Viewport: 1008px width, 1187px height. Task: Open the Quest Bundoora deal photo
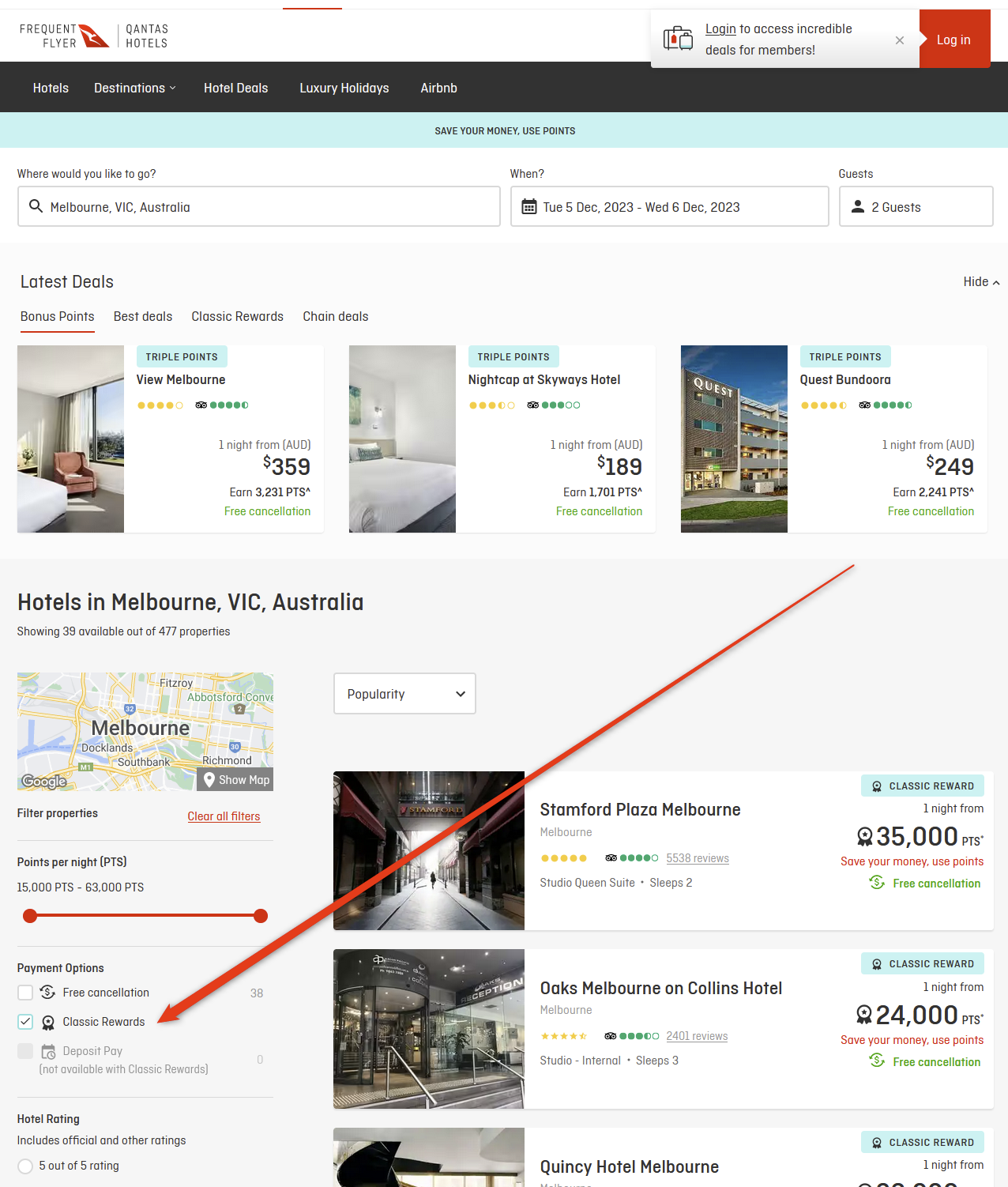[734, 439]
